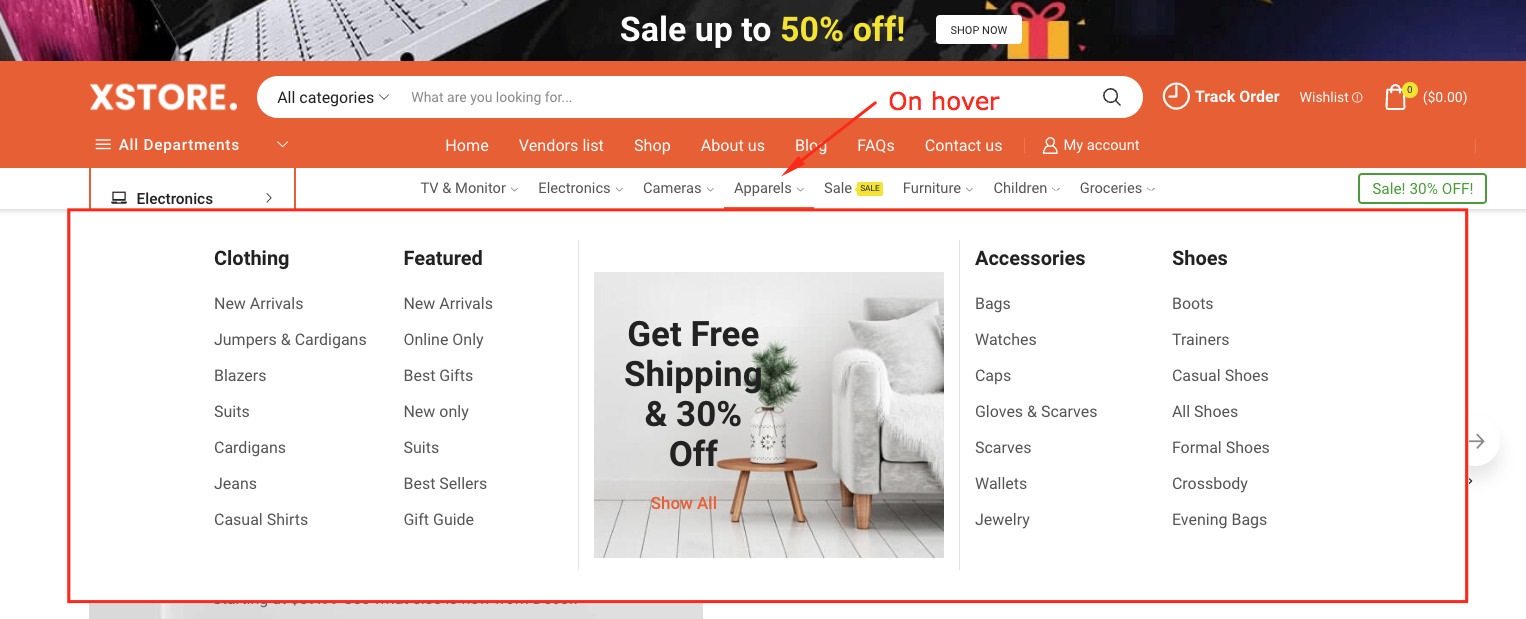Image resolution: width=1526 pixels, height=619 pixels.
Task: Click the search magnifier icon
Action: click(x=1111, y=97)
